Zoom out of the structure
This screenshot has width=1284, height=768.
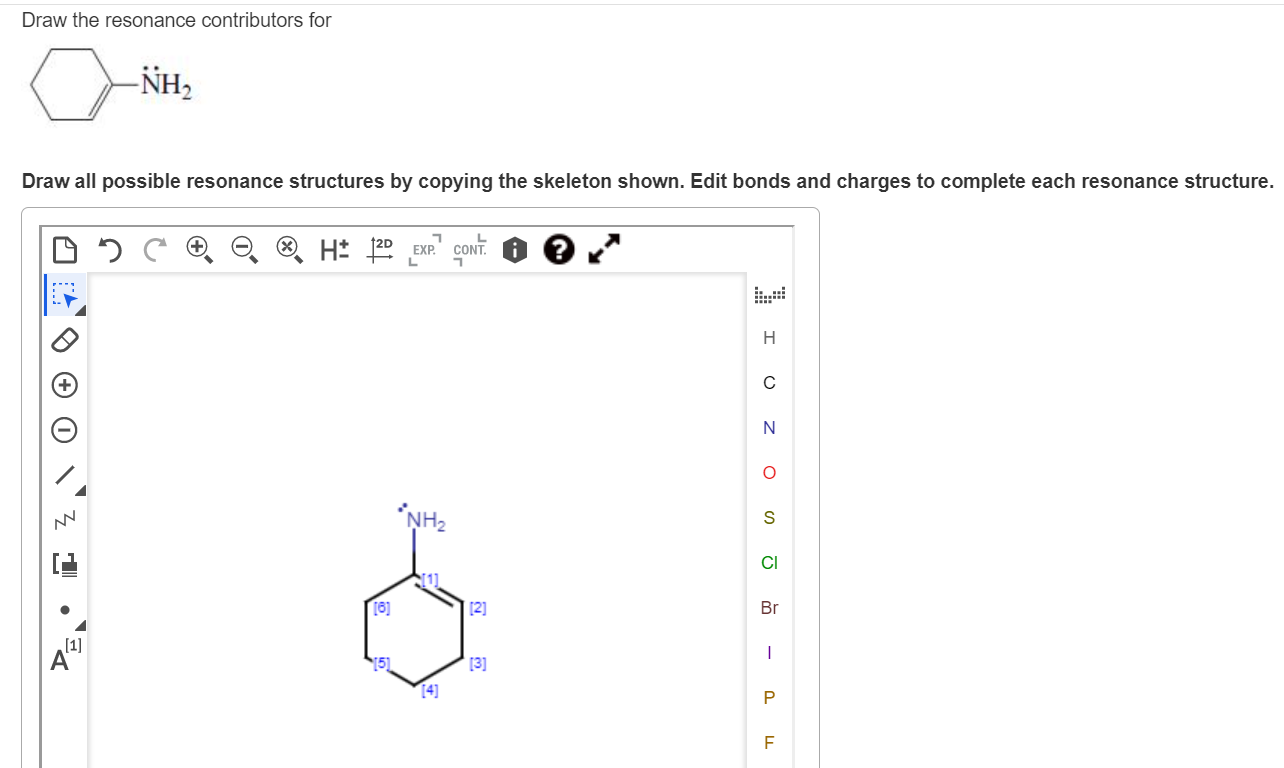[243, 250]
